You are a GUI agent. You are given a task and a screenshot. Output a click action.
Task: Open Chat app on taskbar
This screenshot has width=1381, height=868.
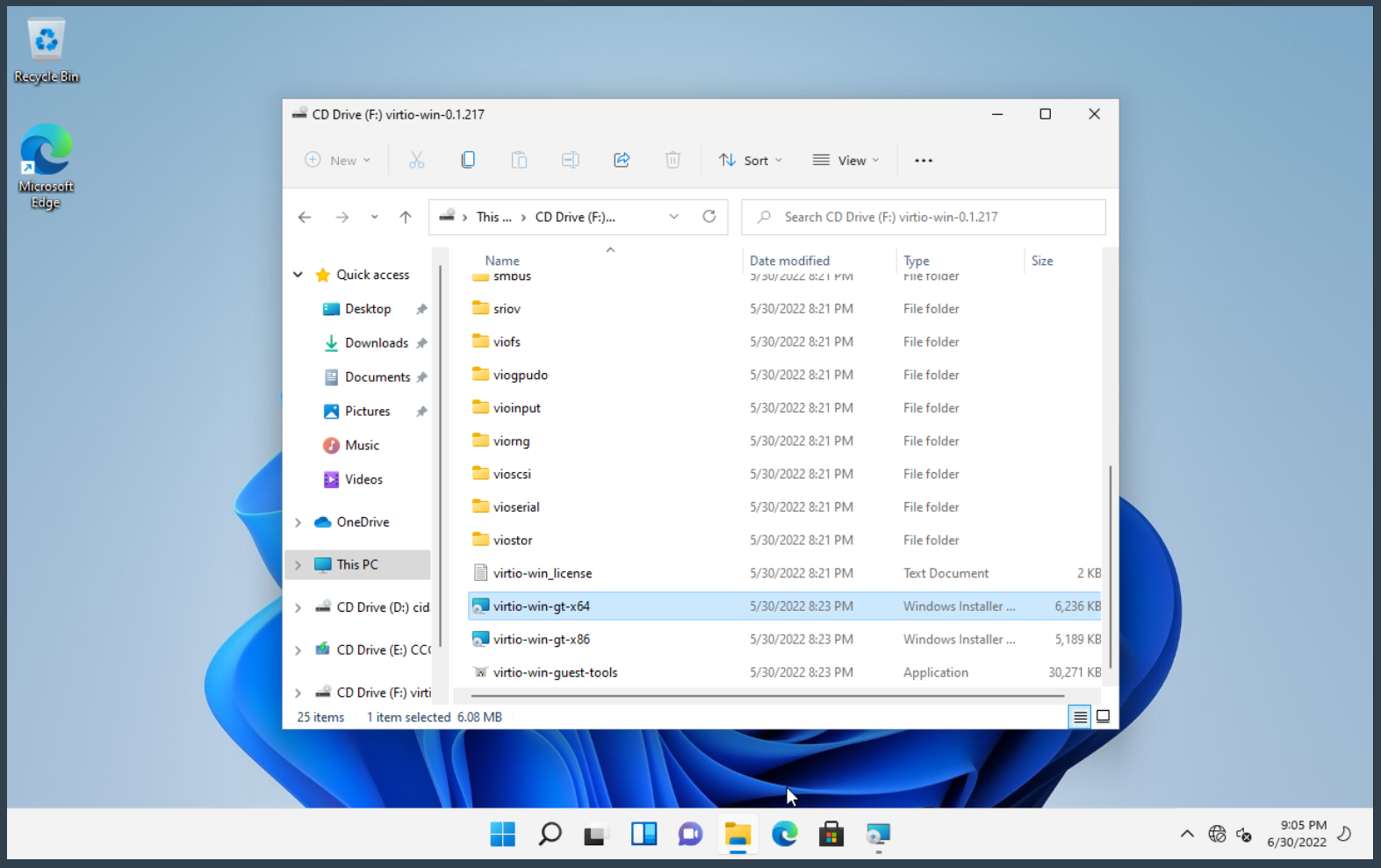(x=690, y=834)
